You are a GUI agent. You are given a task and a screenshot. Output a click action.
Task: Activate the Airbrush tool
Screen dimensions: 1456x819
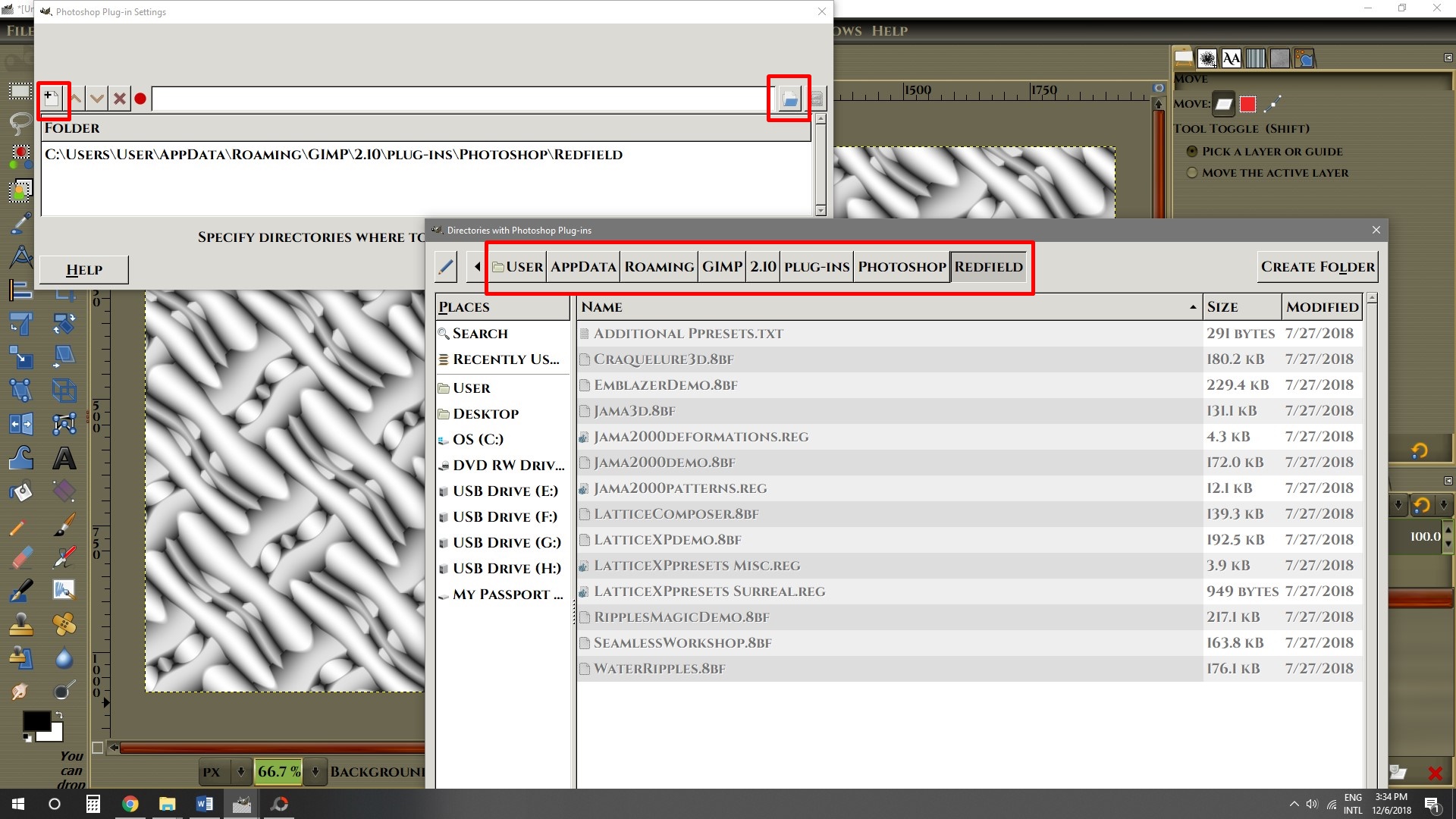tap(64, 558)
